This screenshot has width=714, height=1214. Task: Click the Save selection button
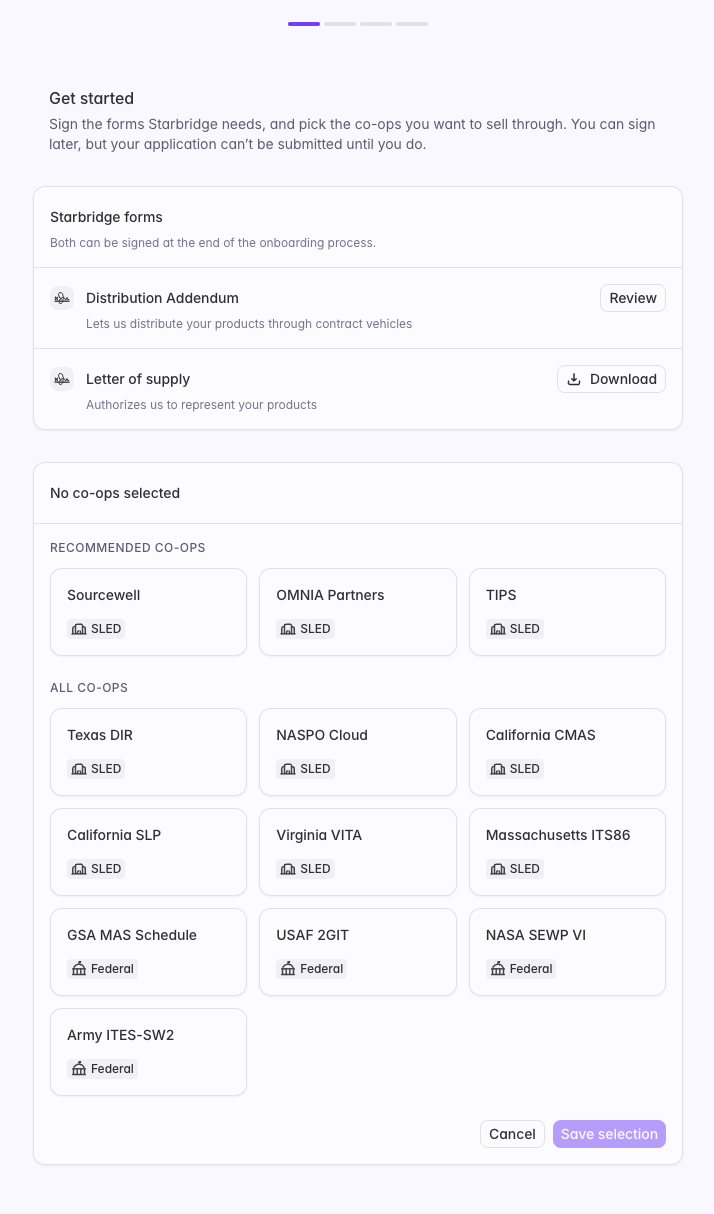(609, 1134)
